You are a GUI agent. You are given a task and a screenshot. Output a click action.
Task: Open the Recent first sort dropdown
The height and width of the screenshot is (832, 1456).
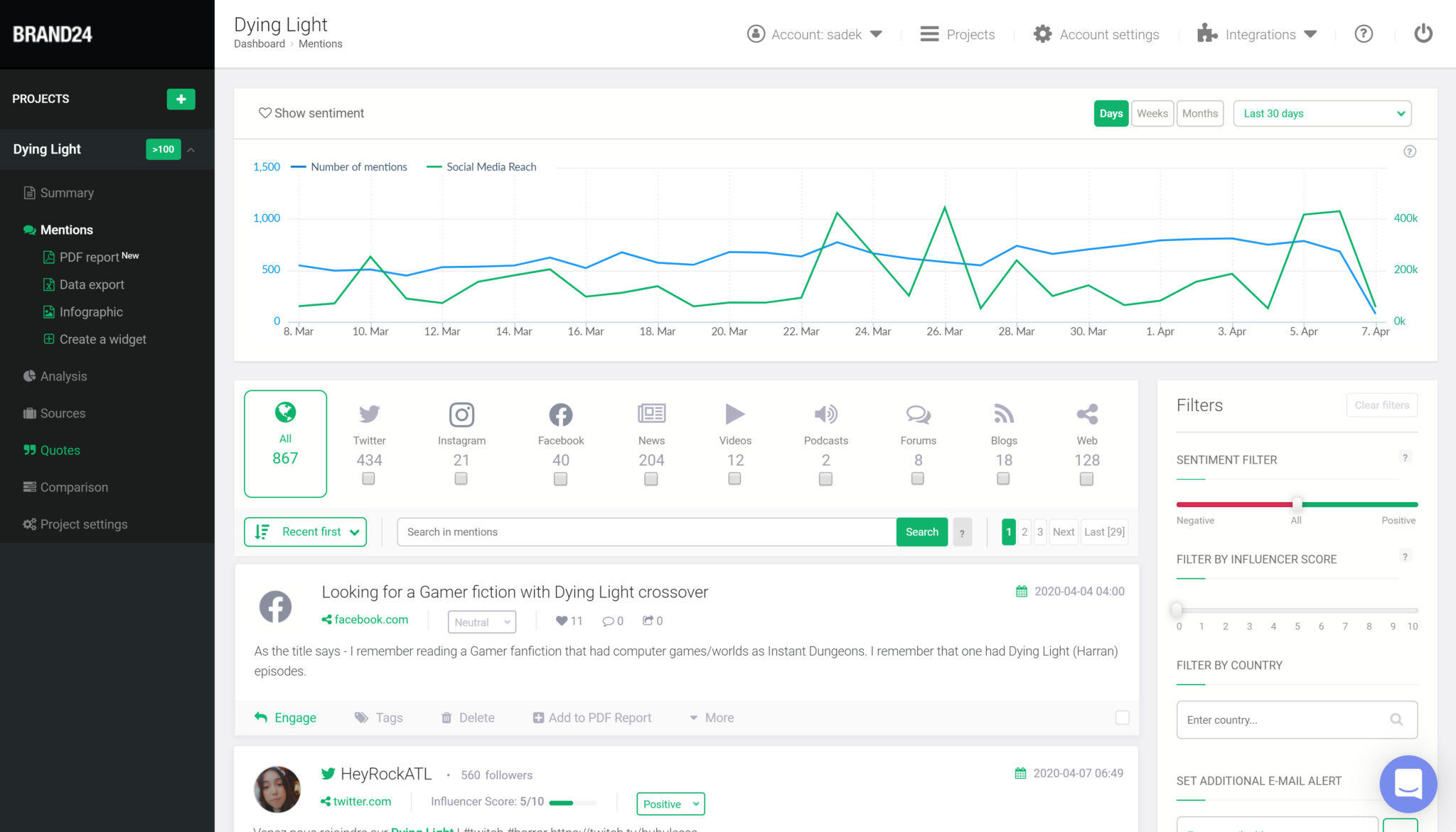coord(306,532)
